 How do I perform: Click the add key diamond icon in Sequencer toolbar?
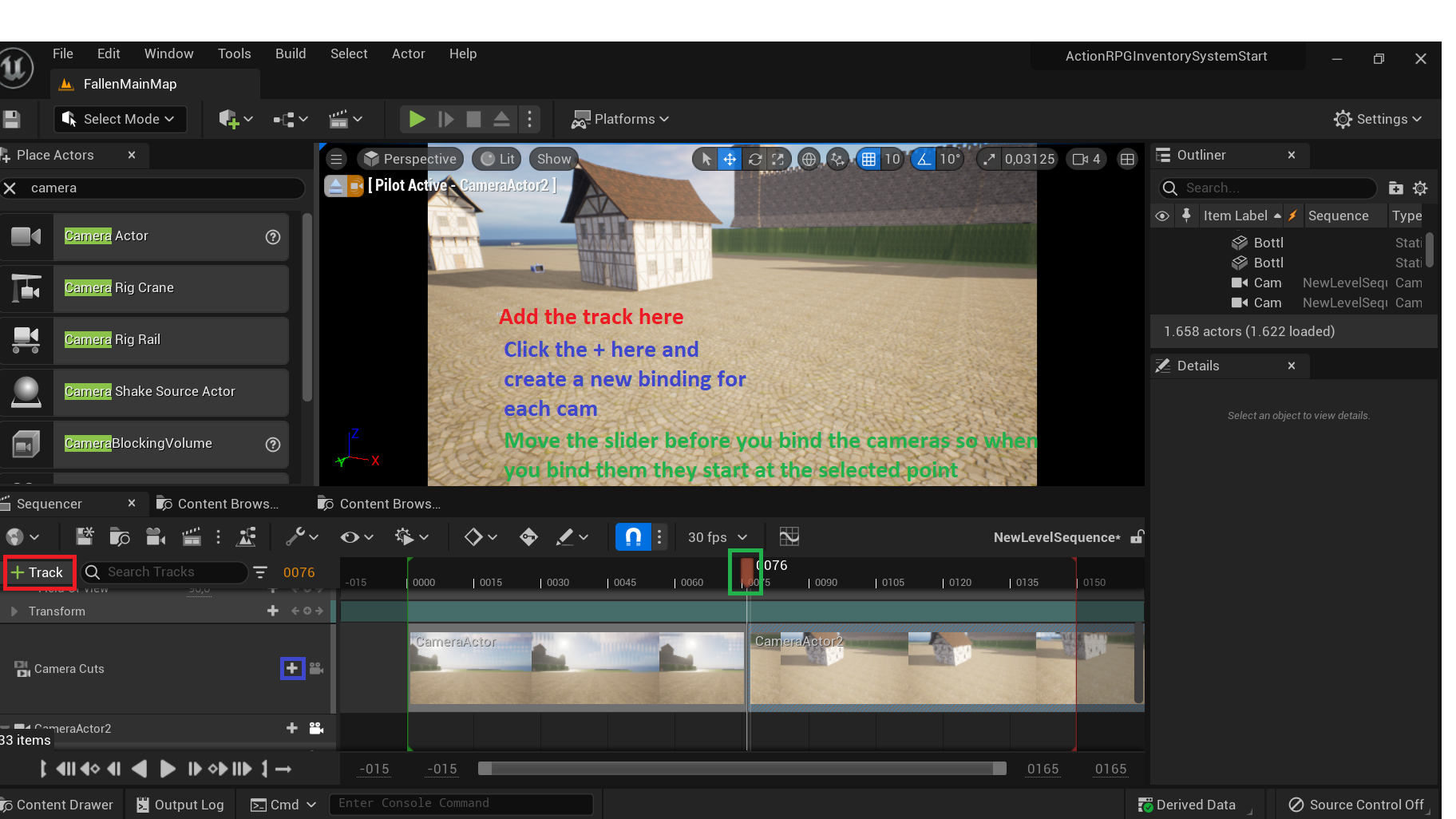pyautogui.click(x=528, y=537)
